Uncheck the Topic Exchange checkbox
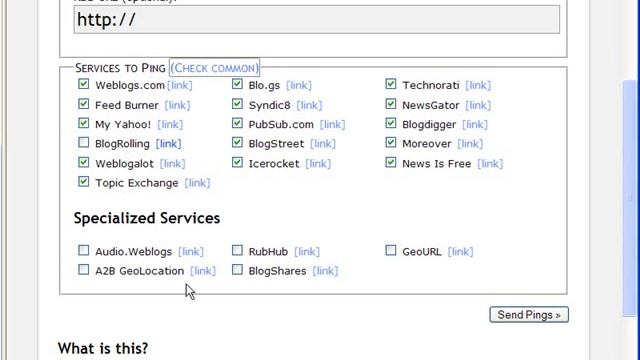The width and height of the screenshot is (640, 360). coord(84,181)
